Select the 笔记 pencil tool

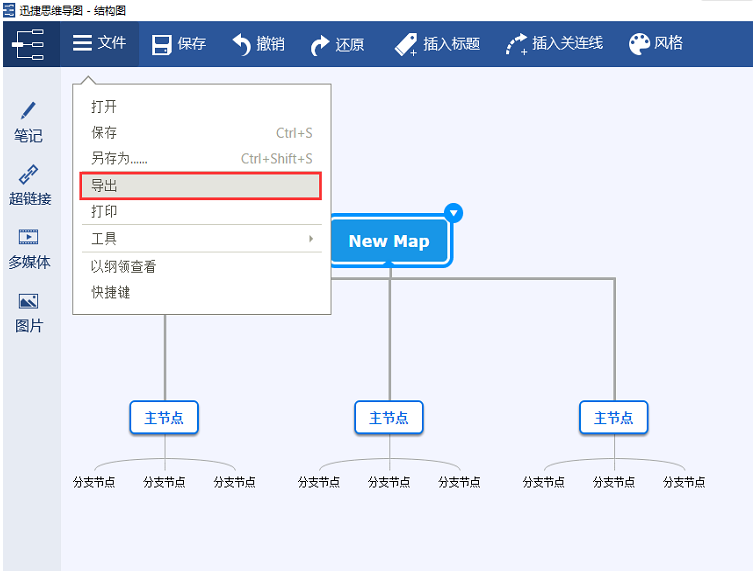coord(28,122)
